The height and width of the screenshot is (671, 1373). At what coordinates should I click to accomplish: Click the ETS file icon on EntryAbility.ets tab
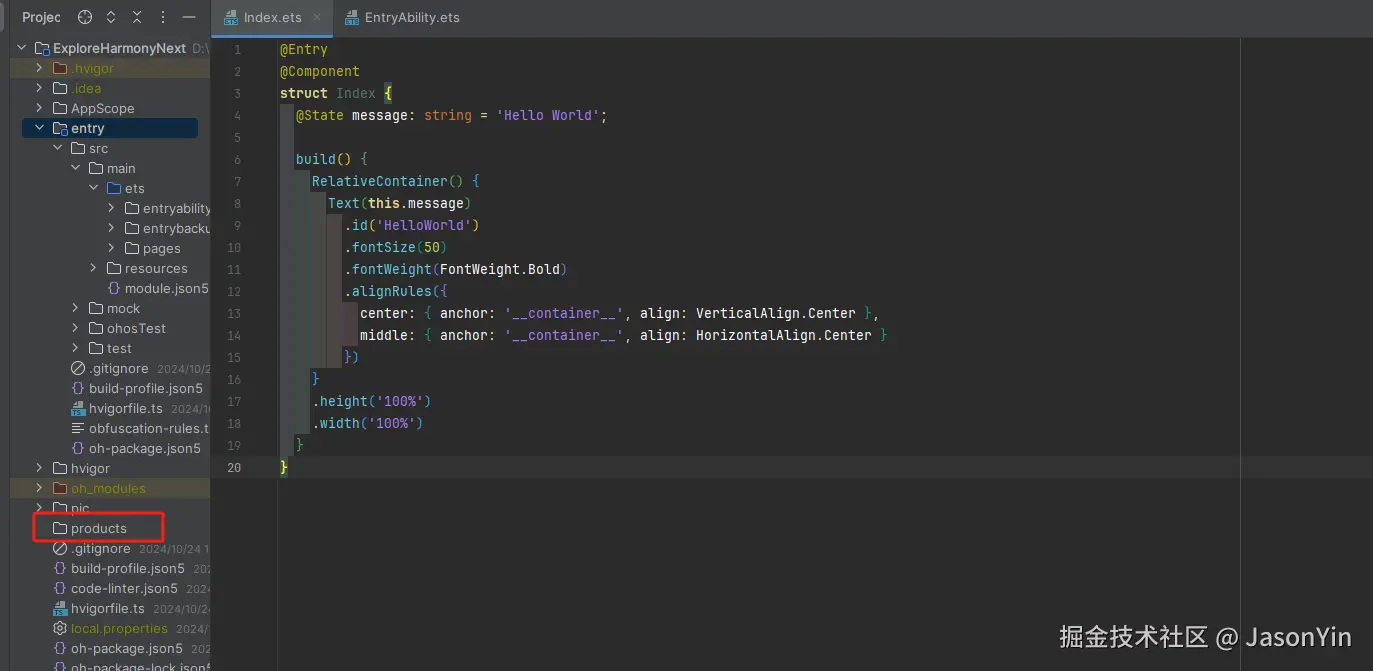coord(352,18)
